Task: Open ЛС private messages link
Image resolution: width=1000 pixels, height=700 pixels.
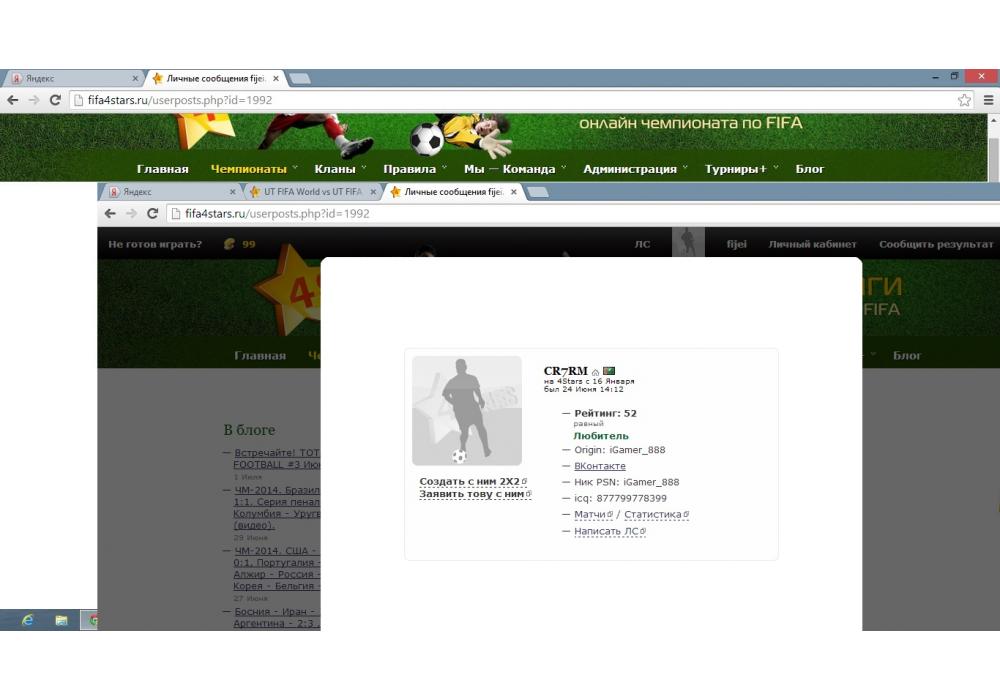Action: click(x=642, y=244)
